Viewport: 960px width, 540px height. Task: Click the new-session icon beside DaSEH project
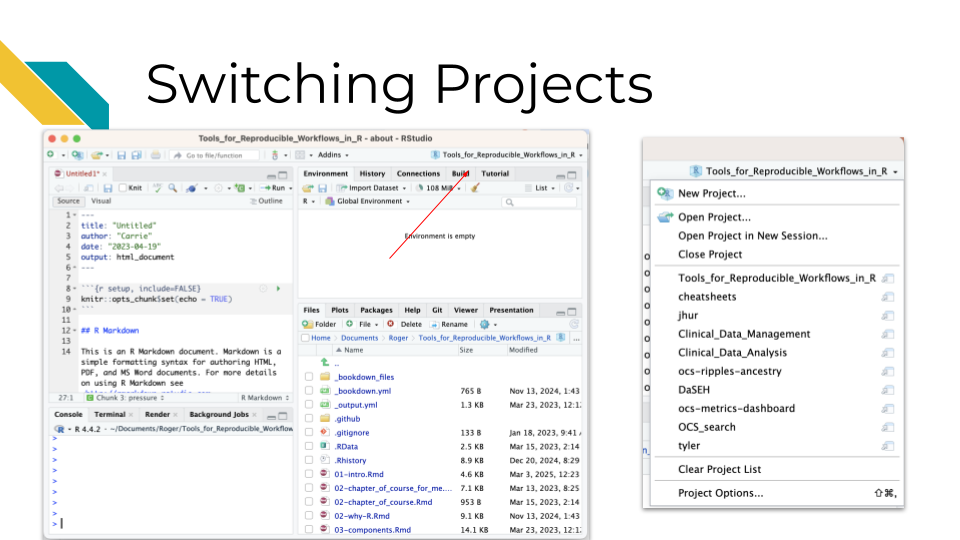tap(888, 390)
